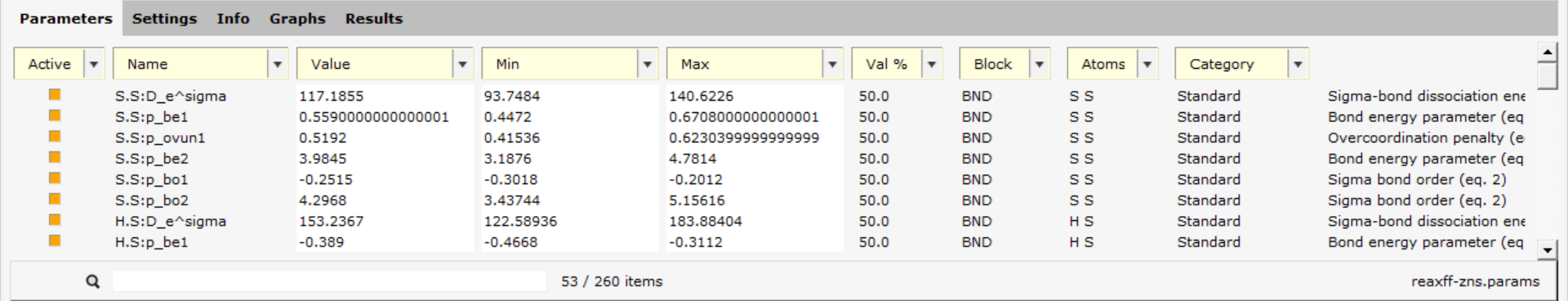1568x301 pixels.
Task: Sort by the Active column header
Action: (x=49, y=64)
